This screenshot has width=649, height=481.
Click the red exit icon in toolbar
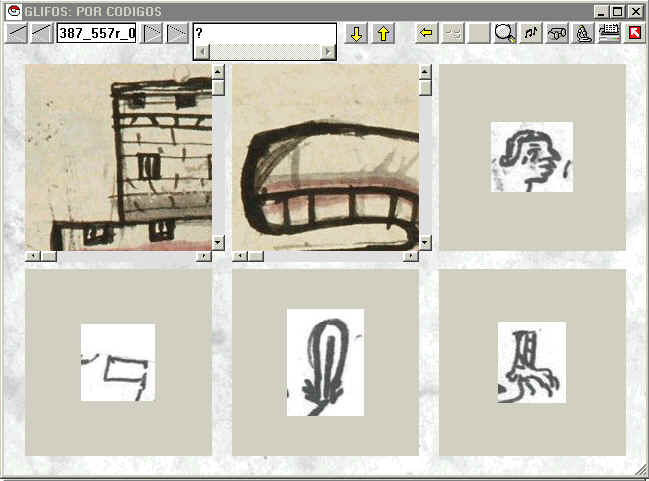point(634,33)
